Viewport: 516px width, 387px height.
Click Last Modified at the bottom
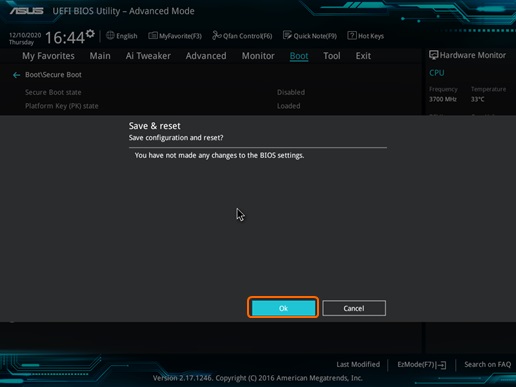[358, 364]
